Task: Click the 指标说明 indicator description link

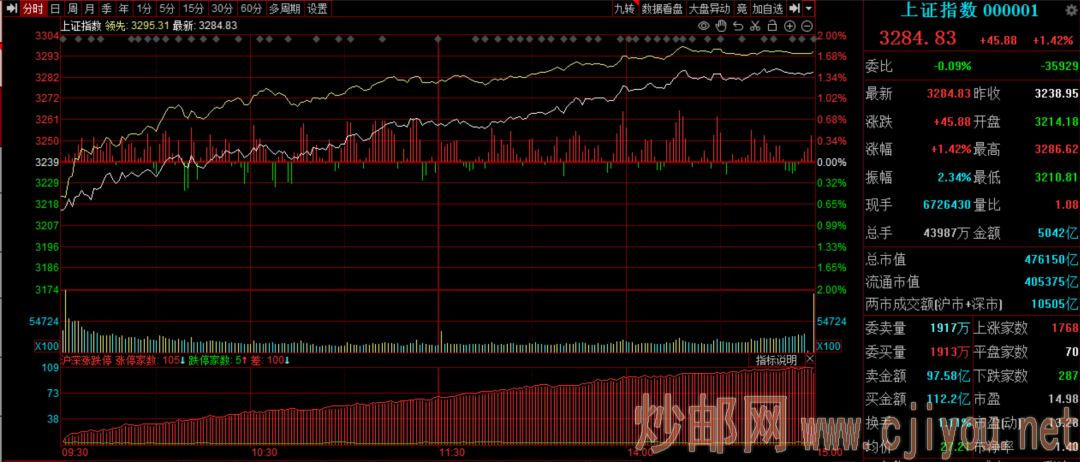Action: 776,360
